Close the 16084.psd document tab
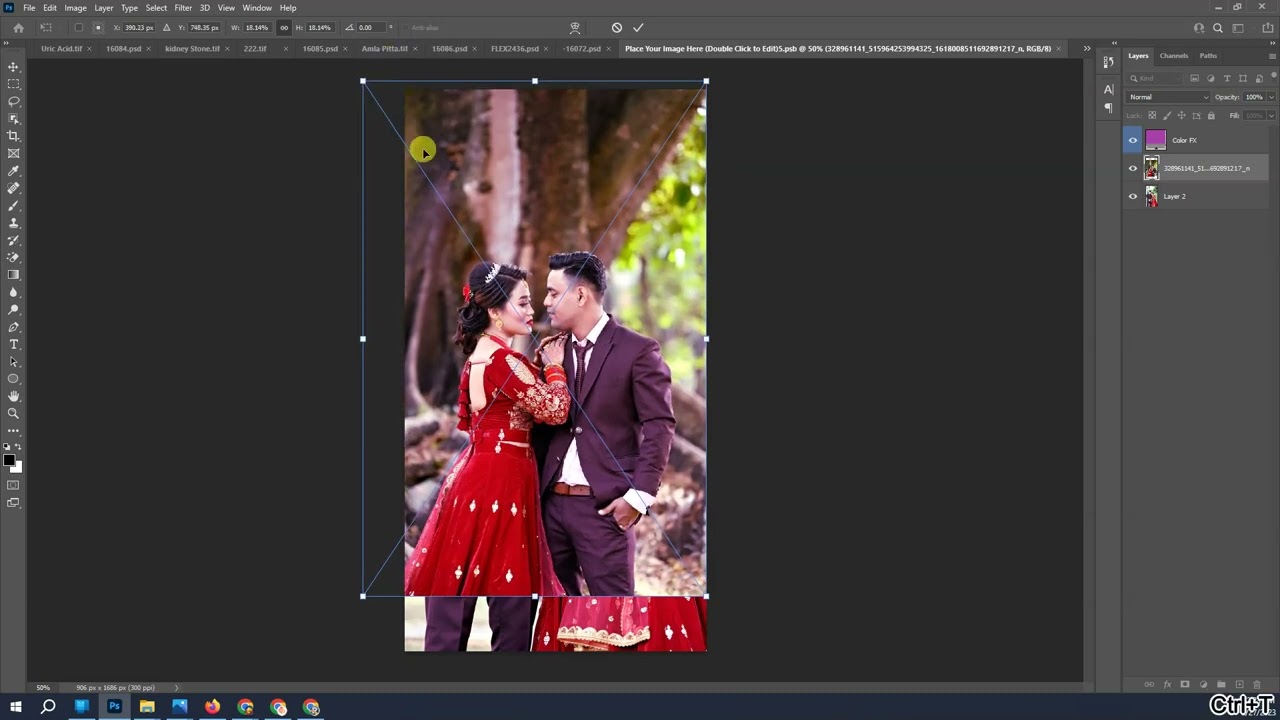The height and width of the screenshot is (720, 1280). 151,48
